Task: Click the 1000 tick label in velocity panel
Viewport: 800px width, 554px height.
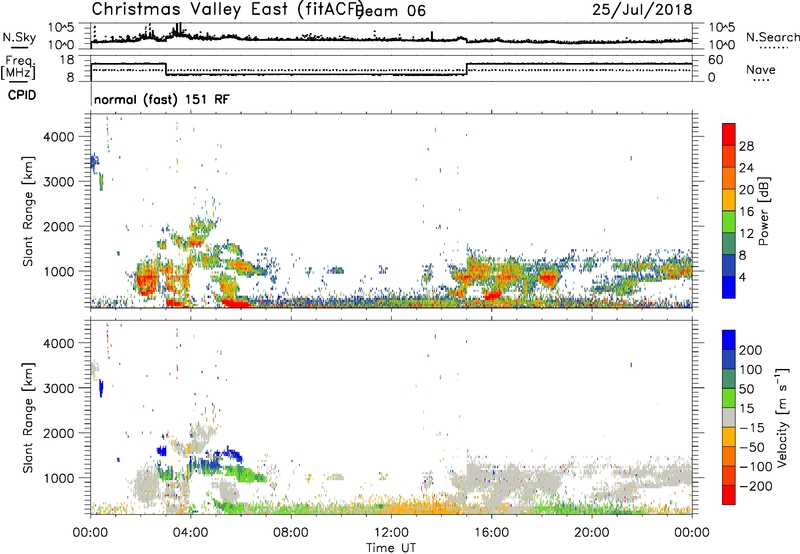Action: click(58, 478)
